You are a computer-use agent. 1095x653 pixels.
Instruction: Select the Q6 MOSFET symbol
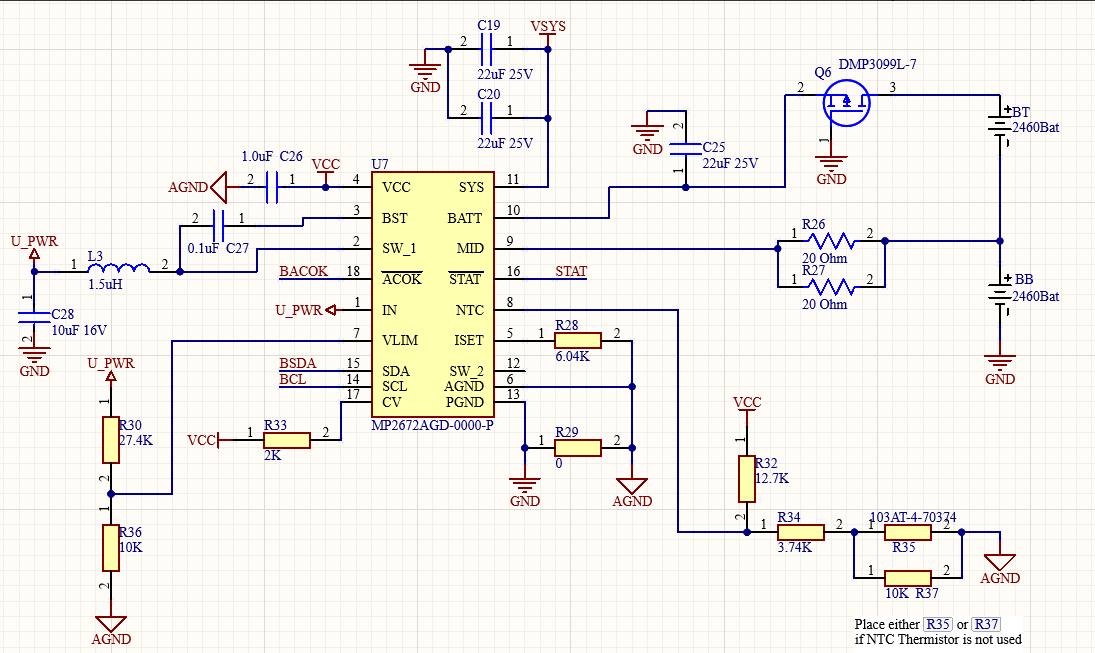point(846,103)
